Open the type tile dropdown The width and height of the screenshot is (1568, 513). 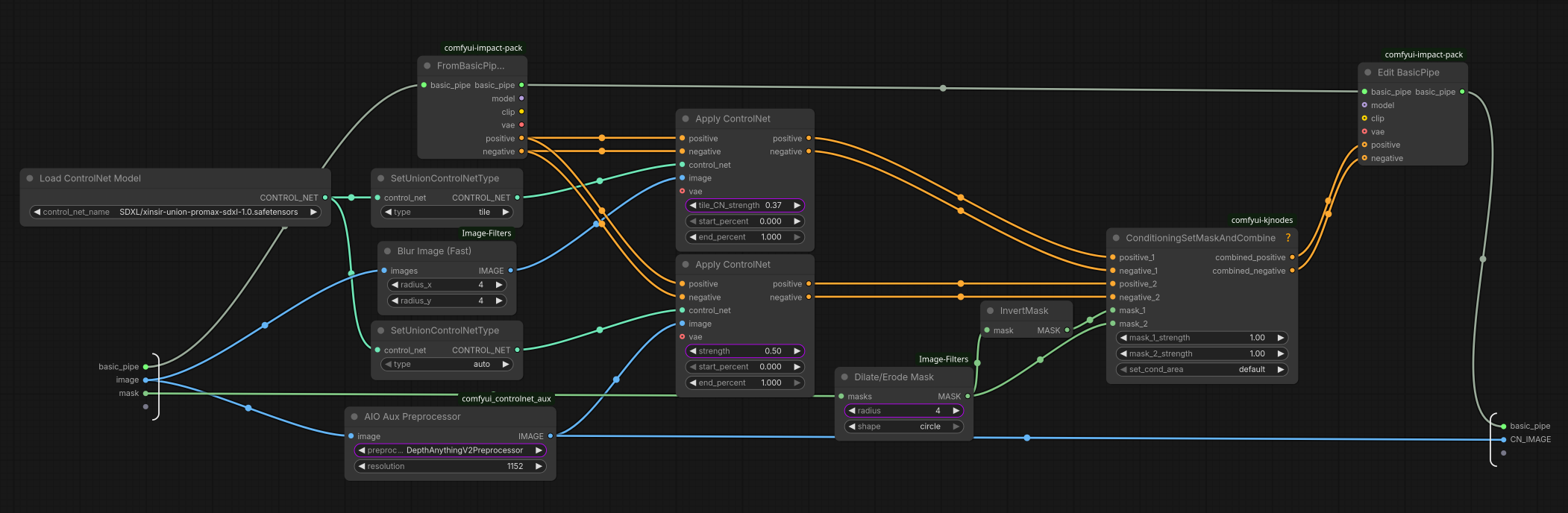click(x=447, y=212)
